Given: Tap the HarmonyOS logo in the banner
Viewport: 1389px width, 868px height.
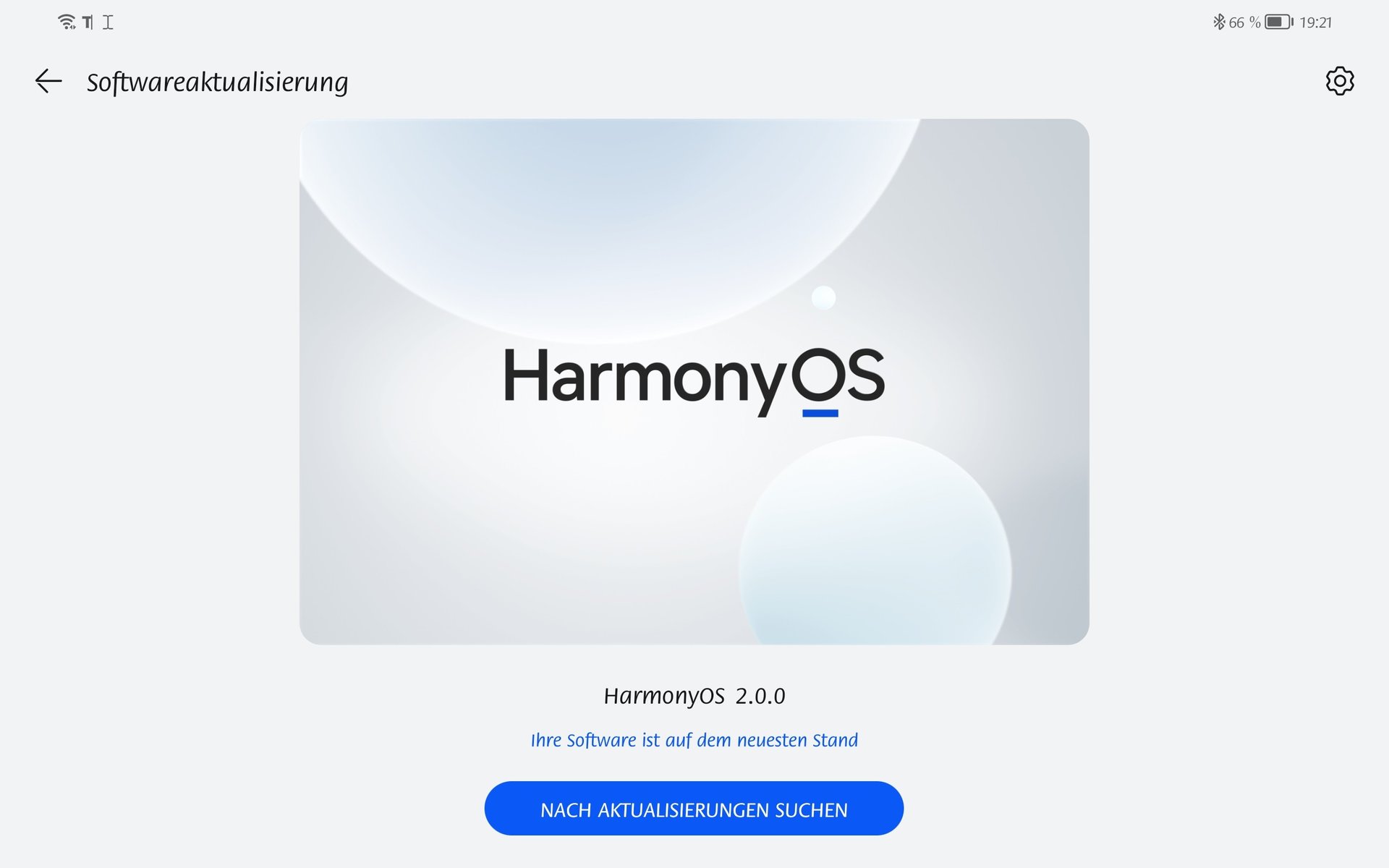Looking at the screenshot, I should point(694,381).
